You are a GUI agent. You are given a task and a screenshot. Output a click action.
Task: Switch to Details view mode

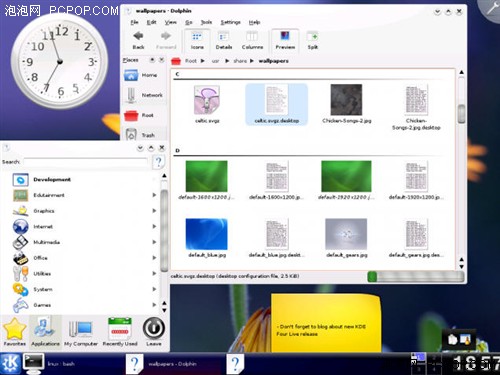click(x=224, y=40)
